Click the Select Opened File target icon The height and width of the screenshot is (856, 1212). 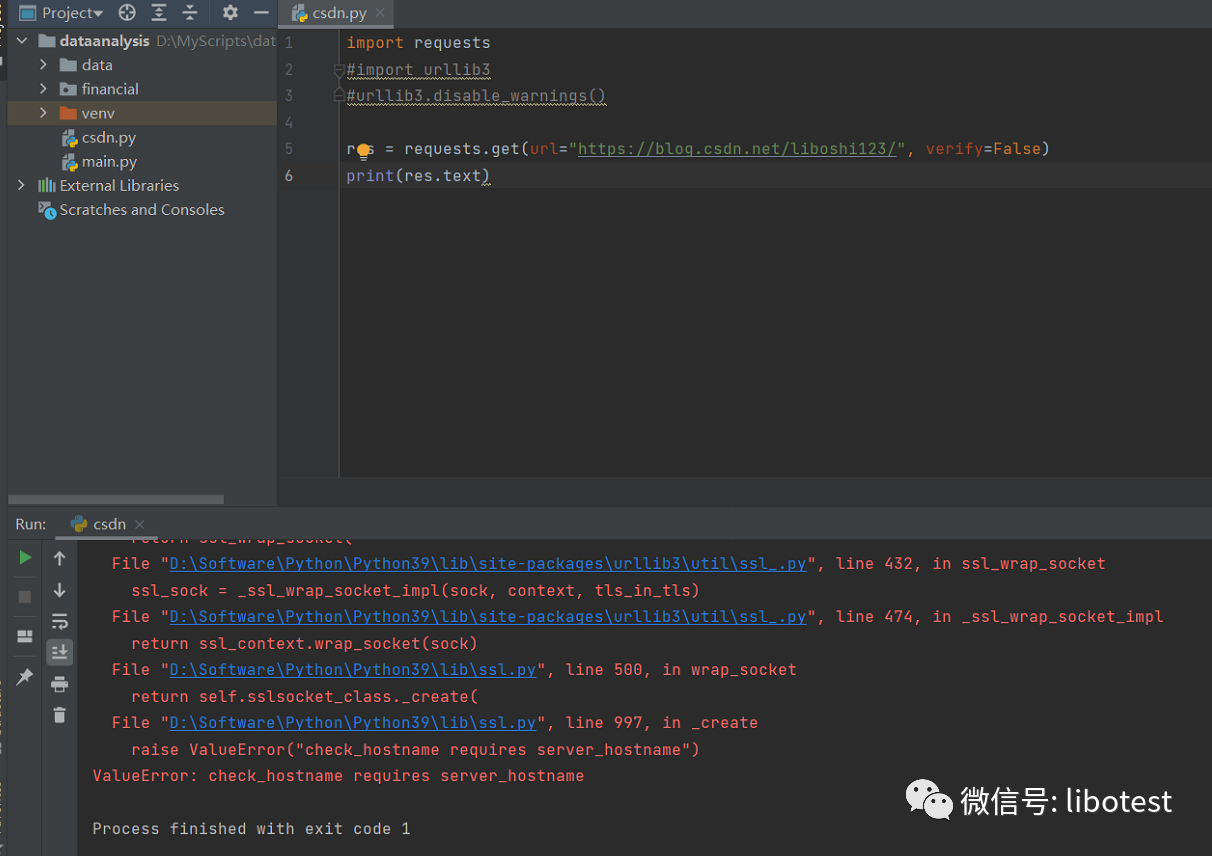tap(127, 13)
